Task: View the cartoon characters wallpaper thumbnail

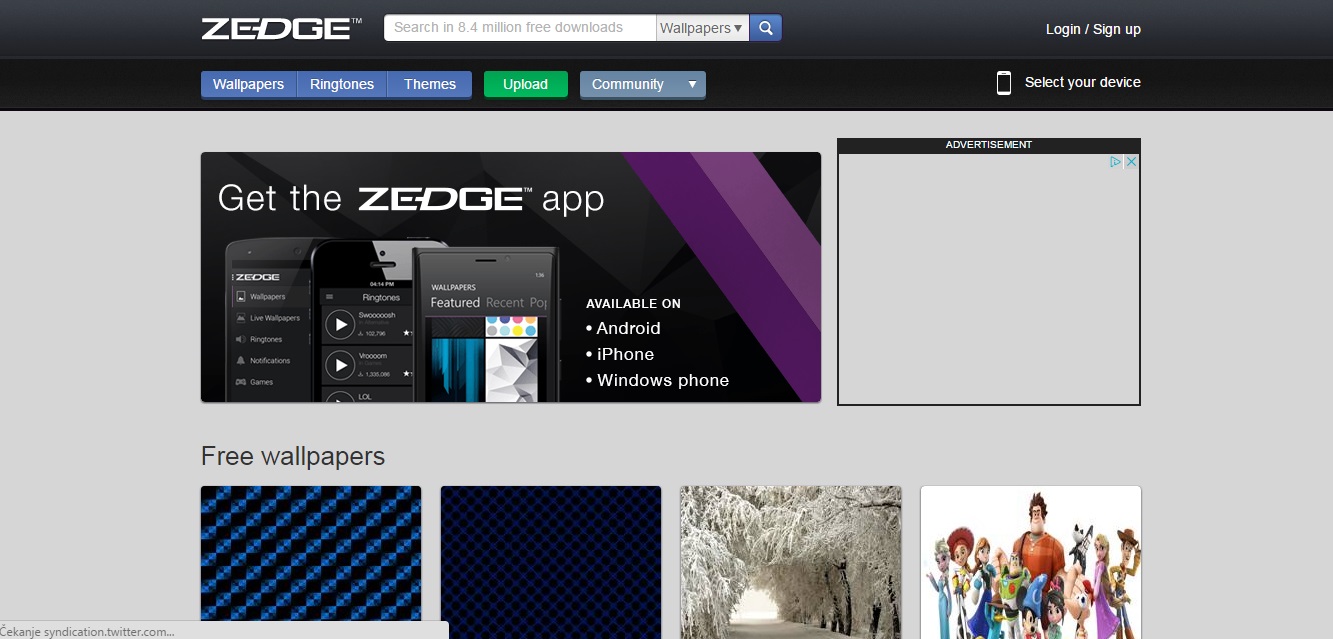Action: 1030,560
